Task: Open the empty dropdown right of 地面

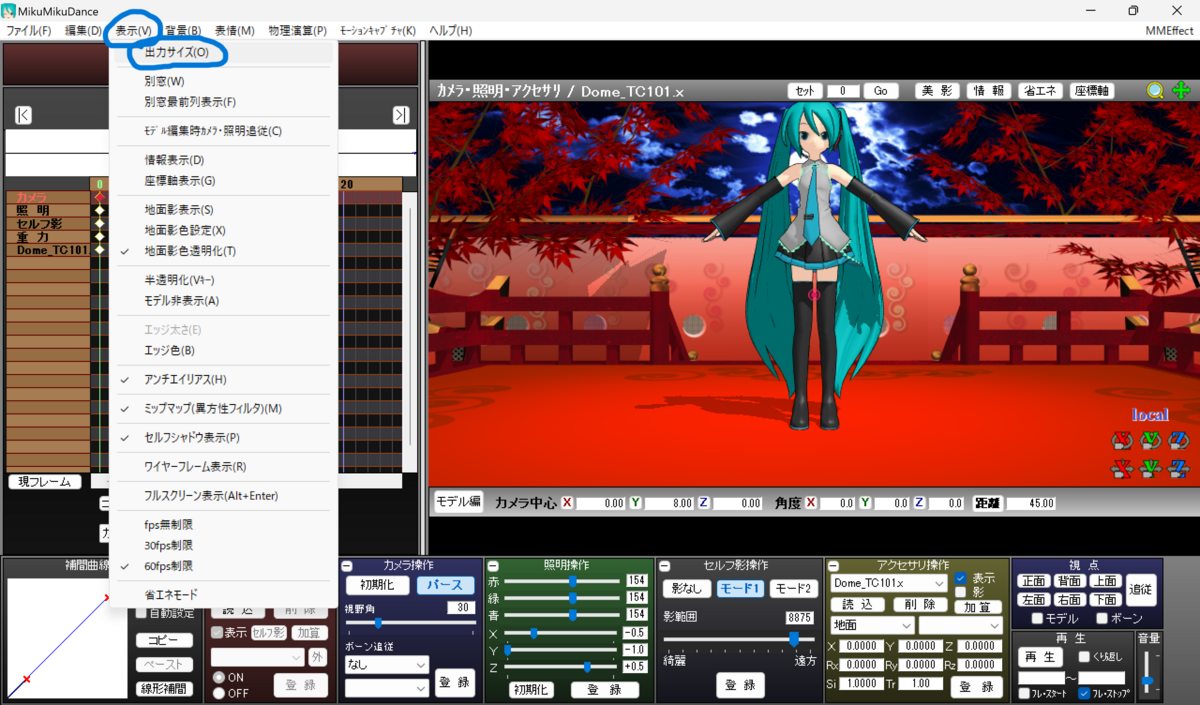Action: (x=960, y=625)
